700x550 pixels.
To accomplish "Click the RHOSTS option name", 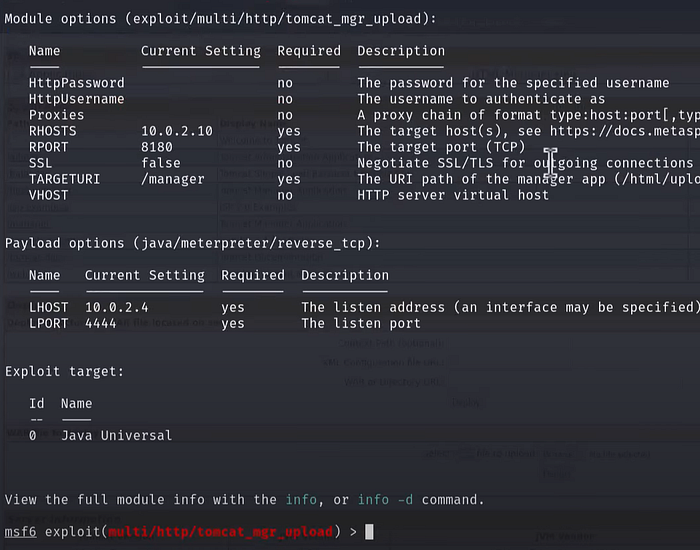I will coord(53,131).
